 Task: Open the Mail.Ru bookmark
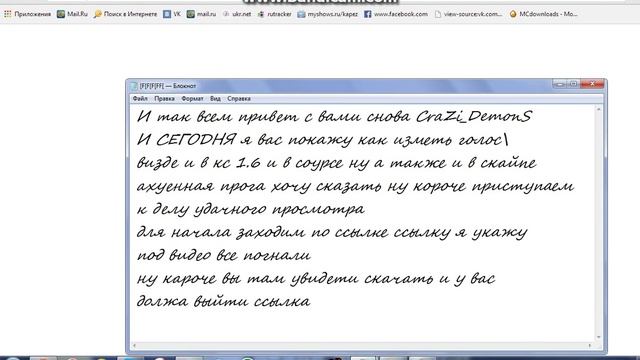(x=72, y=14)
